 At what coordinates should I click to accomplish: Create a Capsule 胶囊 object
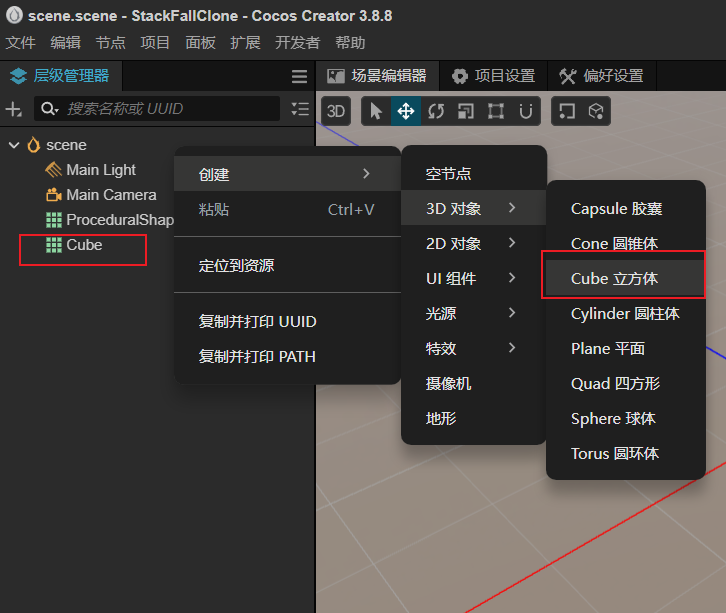click(626, 208)
